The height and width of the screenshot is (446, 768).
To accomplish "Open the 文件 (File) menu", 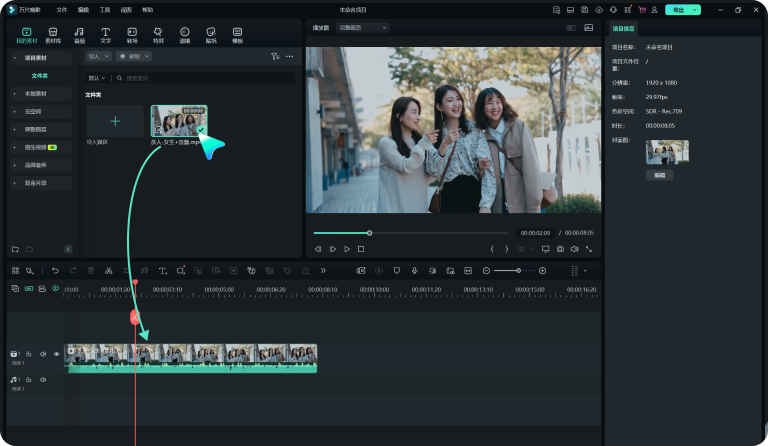I will click(62, 9).
